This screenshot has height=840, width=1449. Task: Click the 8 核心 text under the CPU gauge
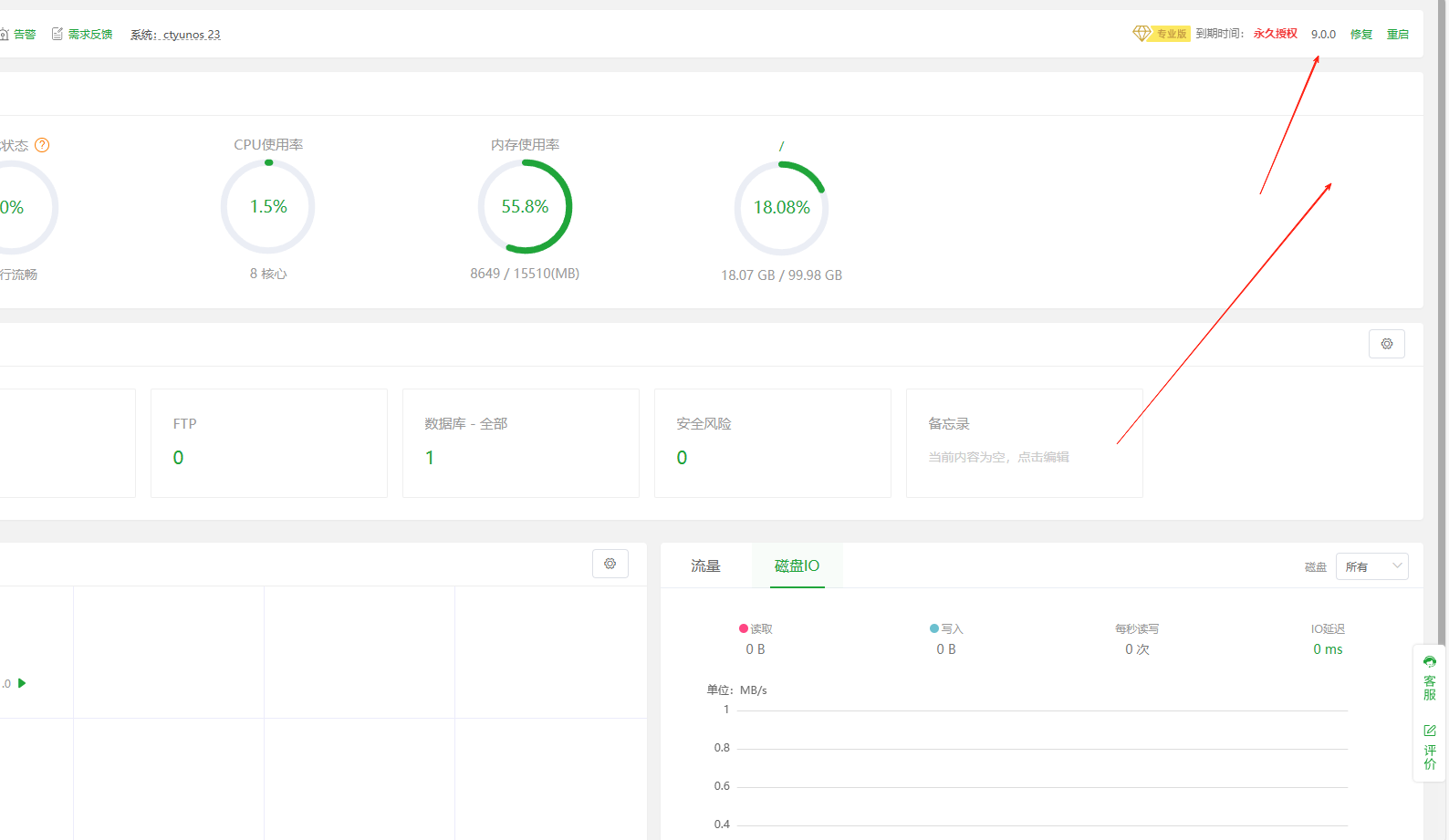pos(268,274)
